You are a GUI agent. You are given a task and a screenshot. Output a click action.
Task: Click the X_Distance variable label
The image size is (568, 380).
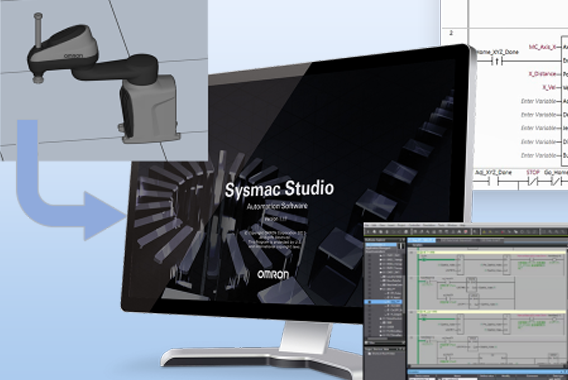coord(542,74)
